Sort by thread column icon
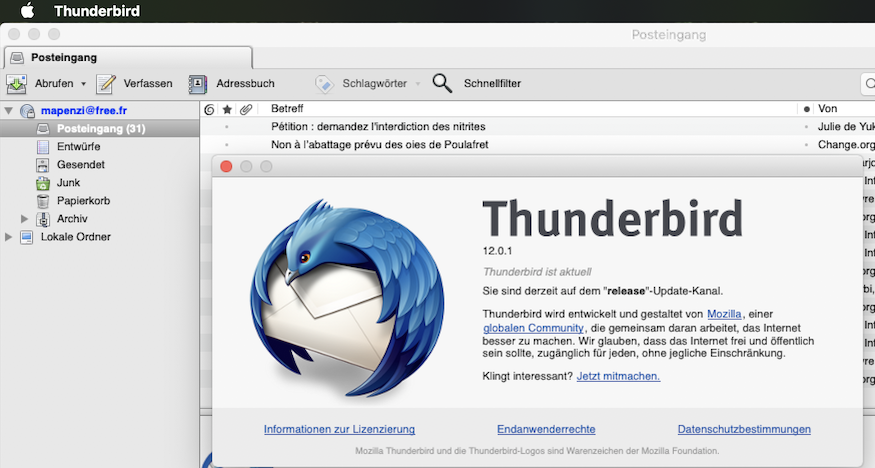Image resolution: width=875 pixels, height=468 pixels. tap(209, 109)
